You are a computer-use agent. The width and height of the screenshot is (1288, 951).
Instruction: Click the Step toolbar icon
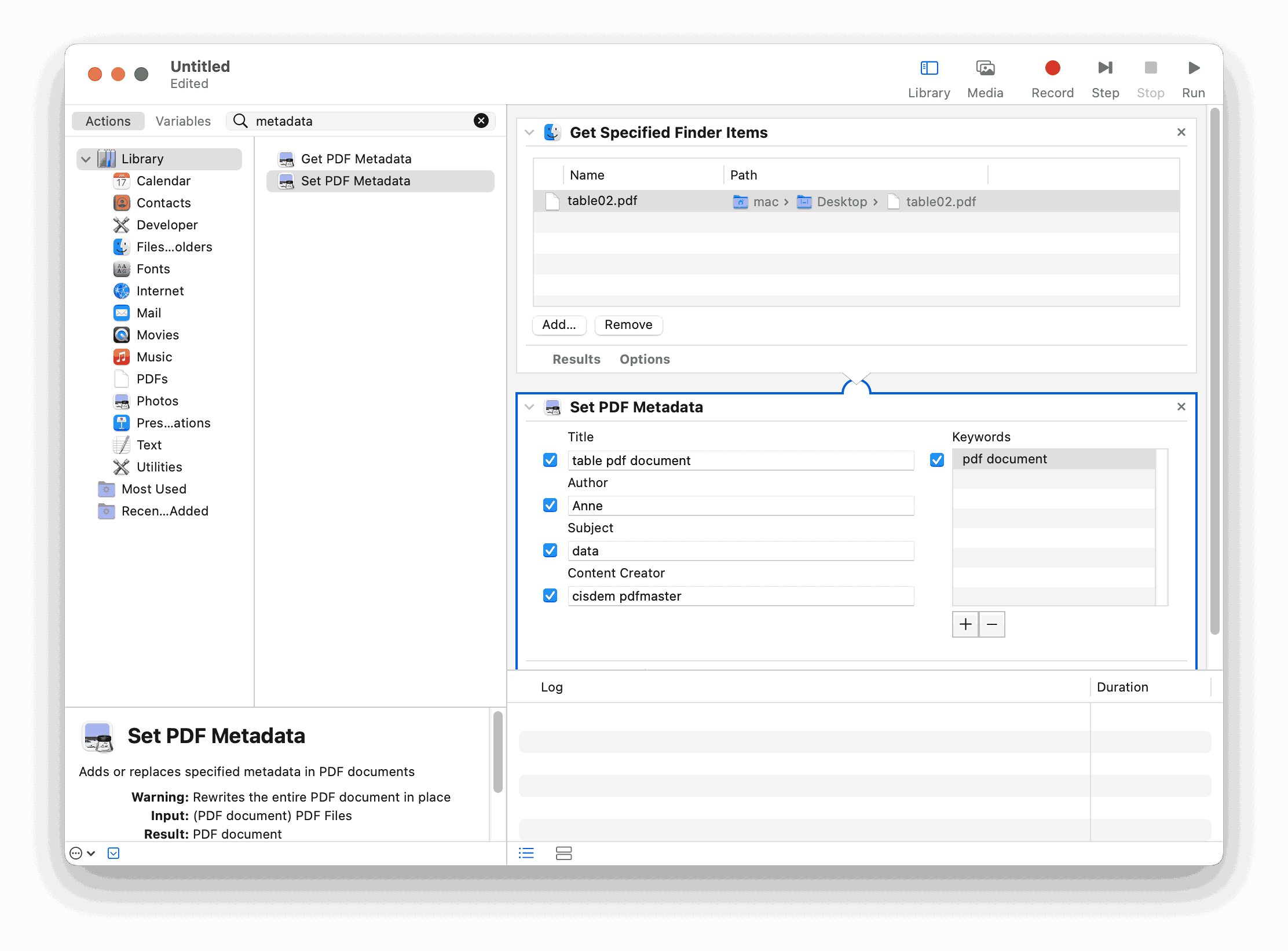(x=1105, y=68)
